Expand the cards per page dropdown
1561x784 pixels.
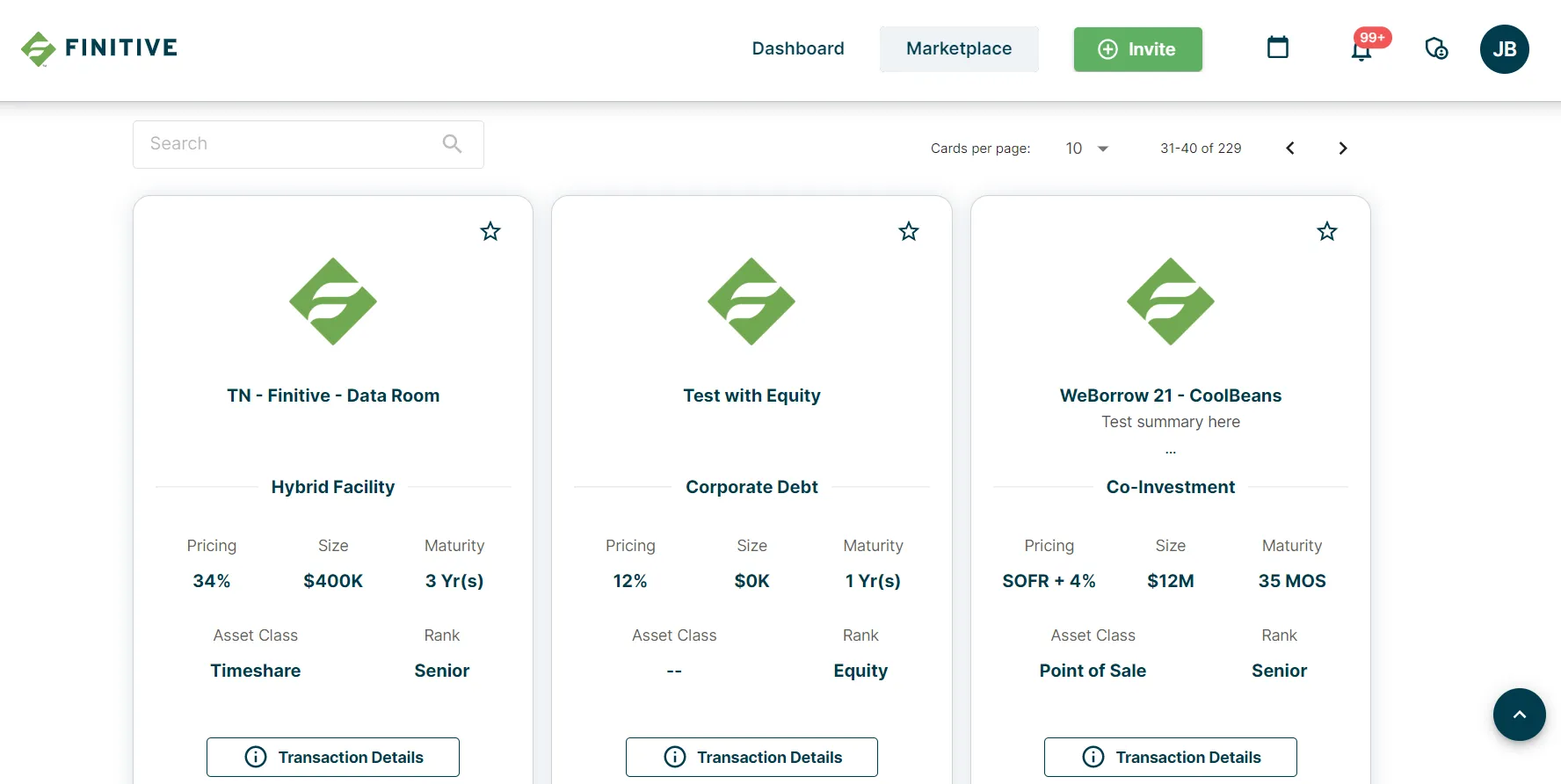(1087, 149)
